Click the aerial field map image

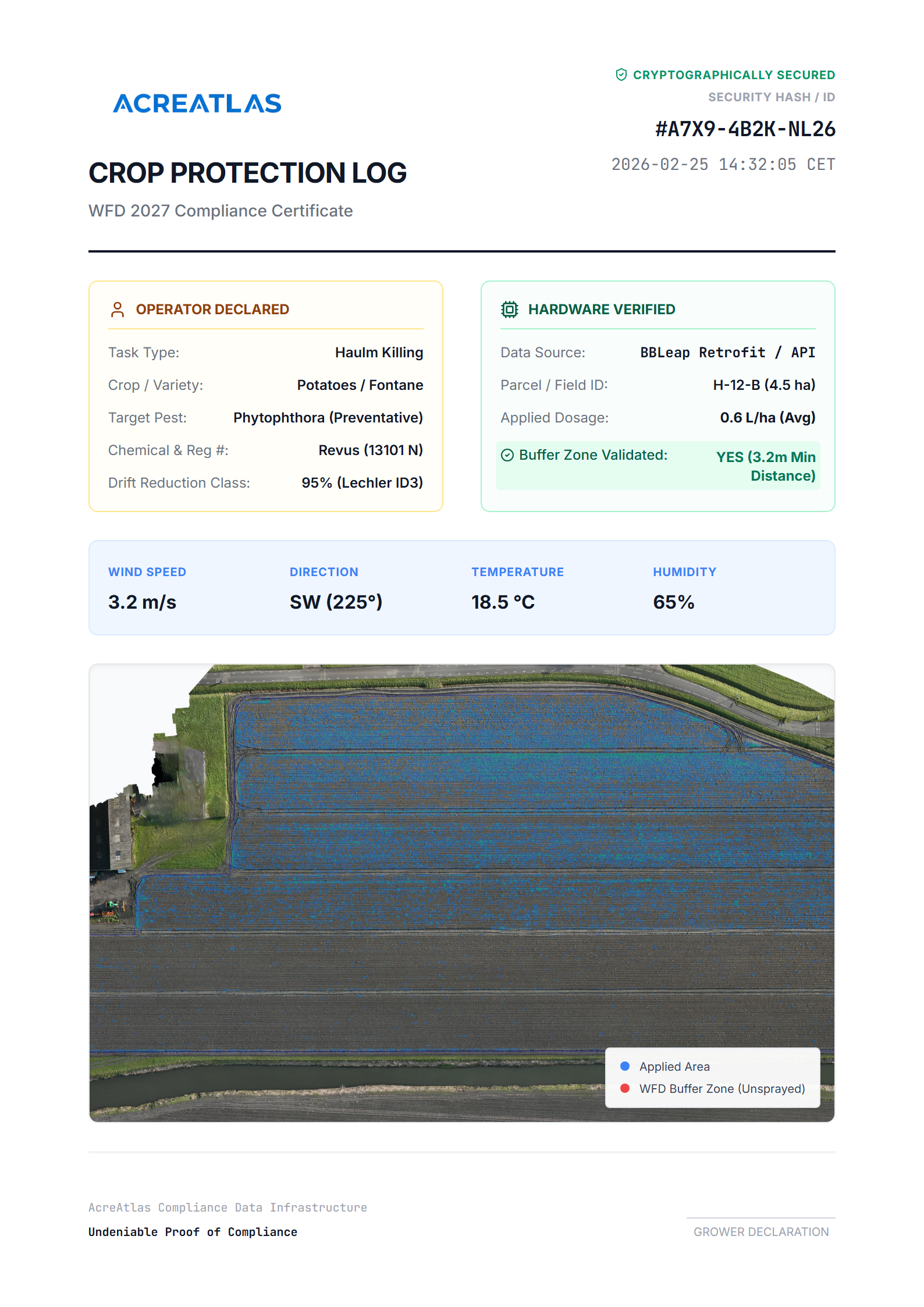point(462,893)
